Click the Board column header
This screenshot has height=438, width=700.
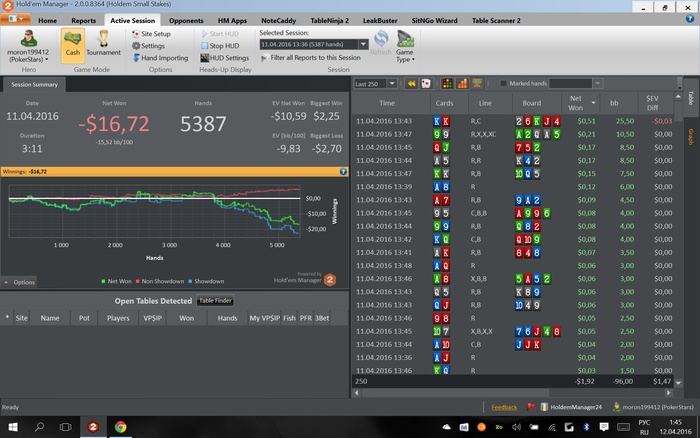coord(532,103)
